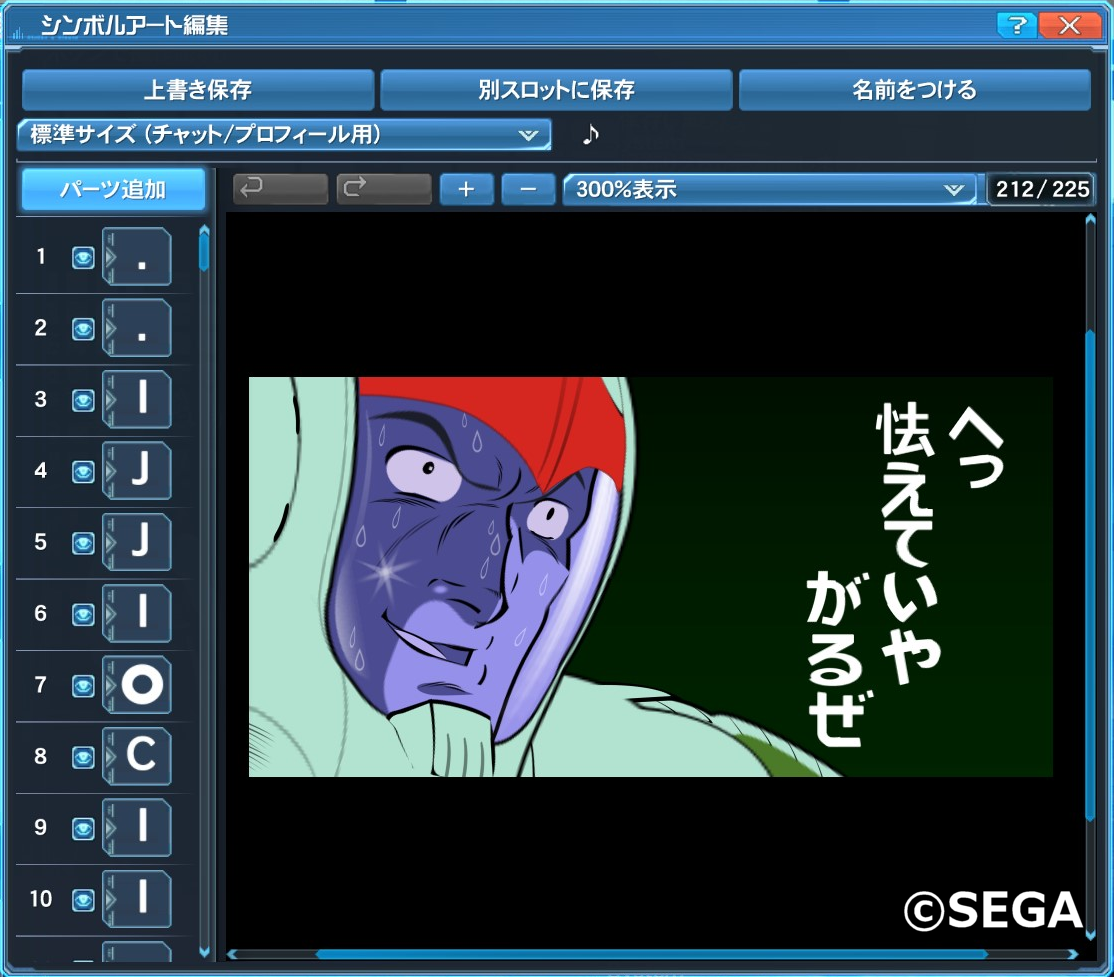
Task: Click the redo arrow button
Action: pos(384,189)
